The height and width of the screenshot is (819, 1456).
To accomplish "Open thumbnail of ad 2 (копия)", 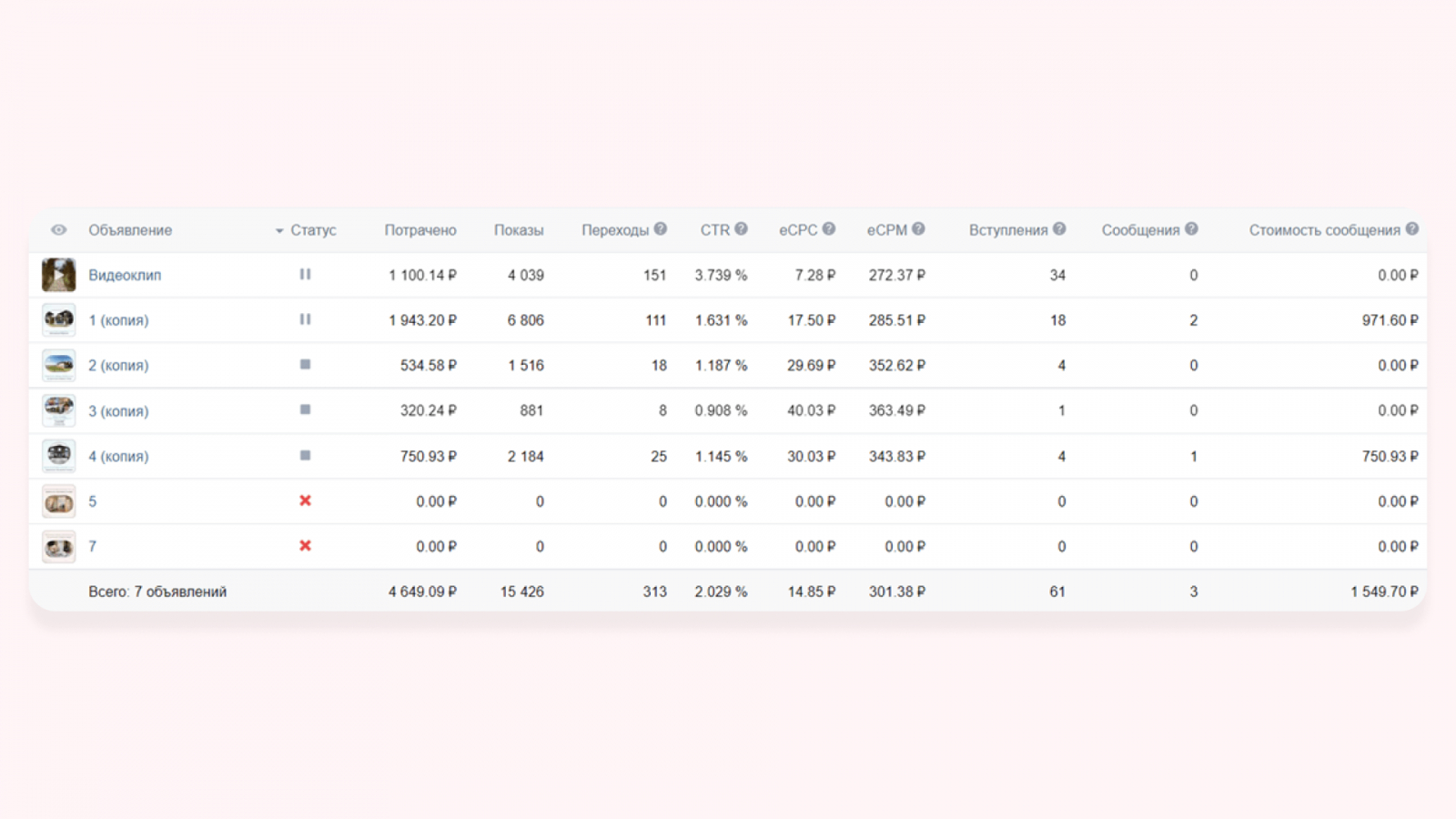I will point(58,365).
